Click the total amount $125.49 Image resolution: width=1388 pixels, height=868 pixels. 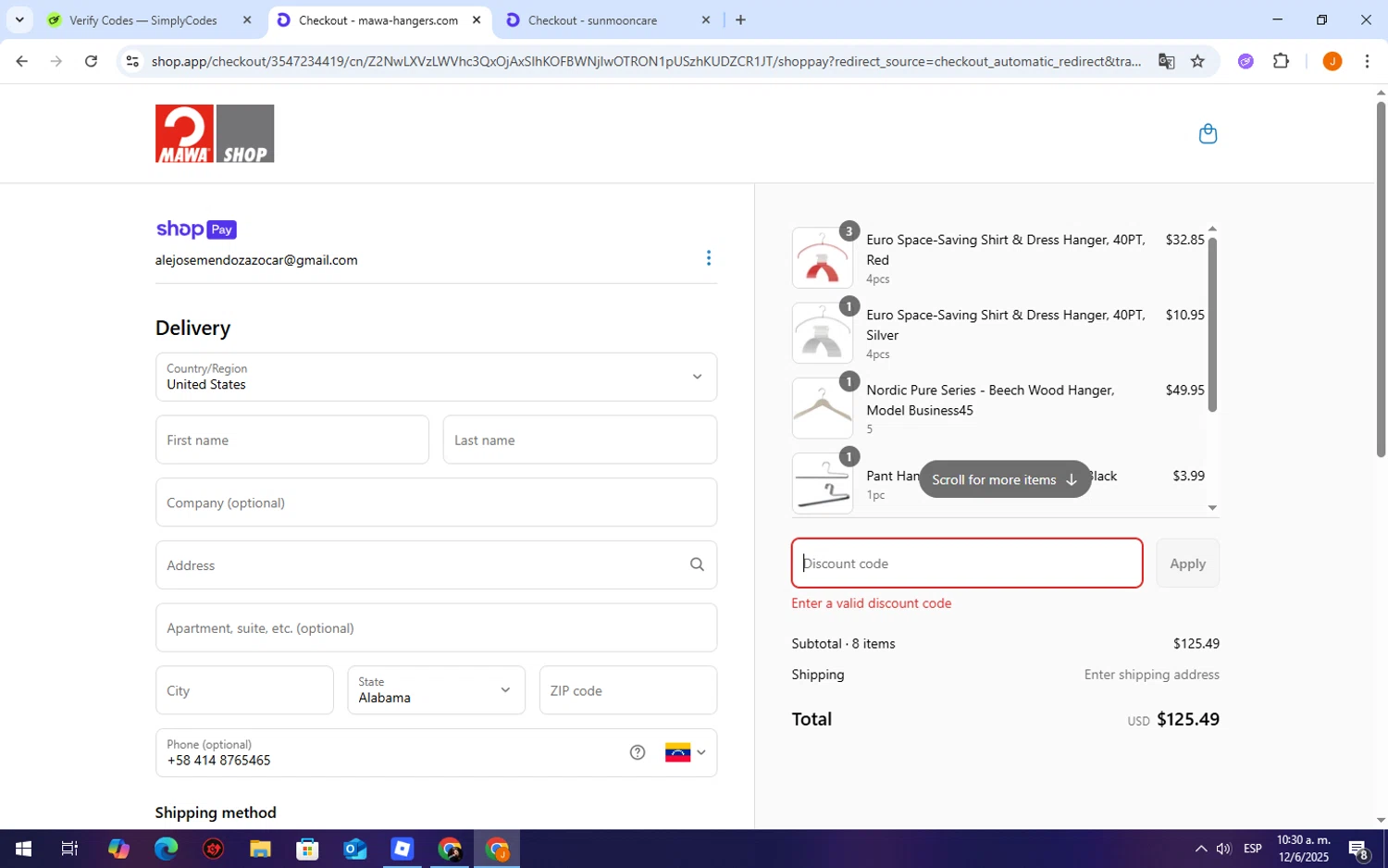coord(1188,719)
